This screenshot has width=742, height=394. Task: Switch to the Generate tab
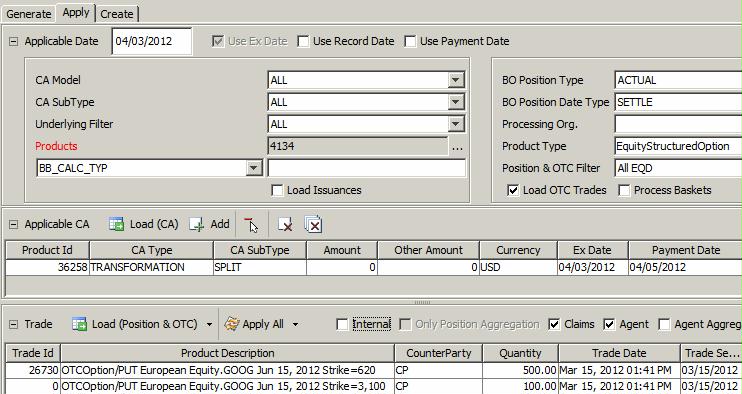pos(29,14)
